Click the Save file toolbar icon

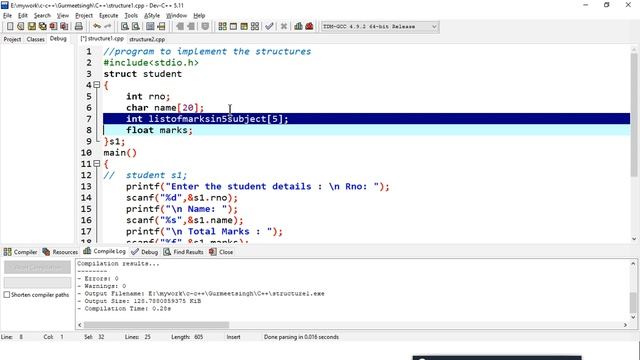(x=31, y=27)
